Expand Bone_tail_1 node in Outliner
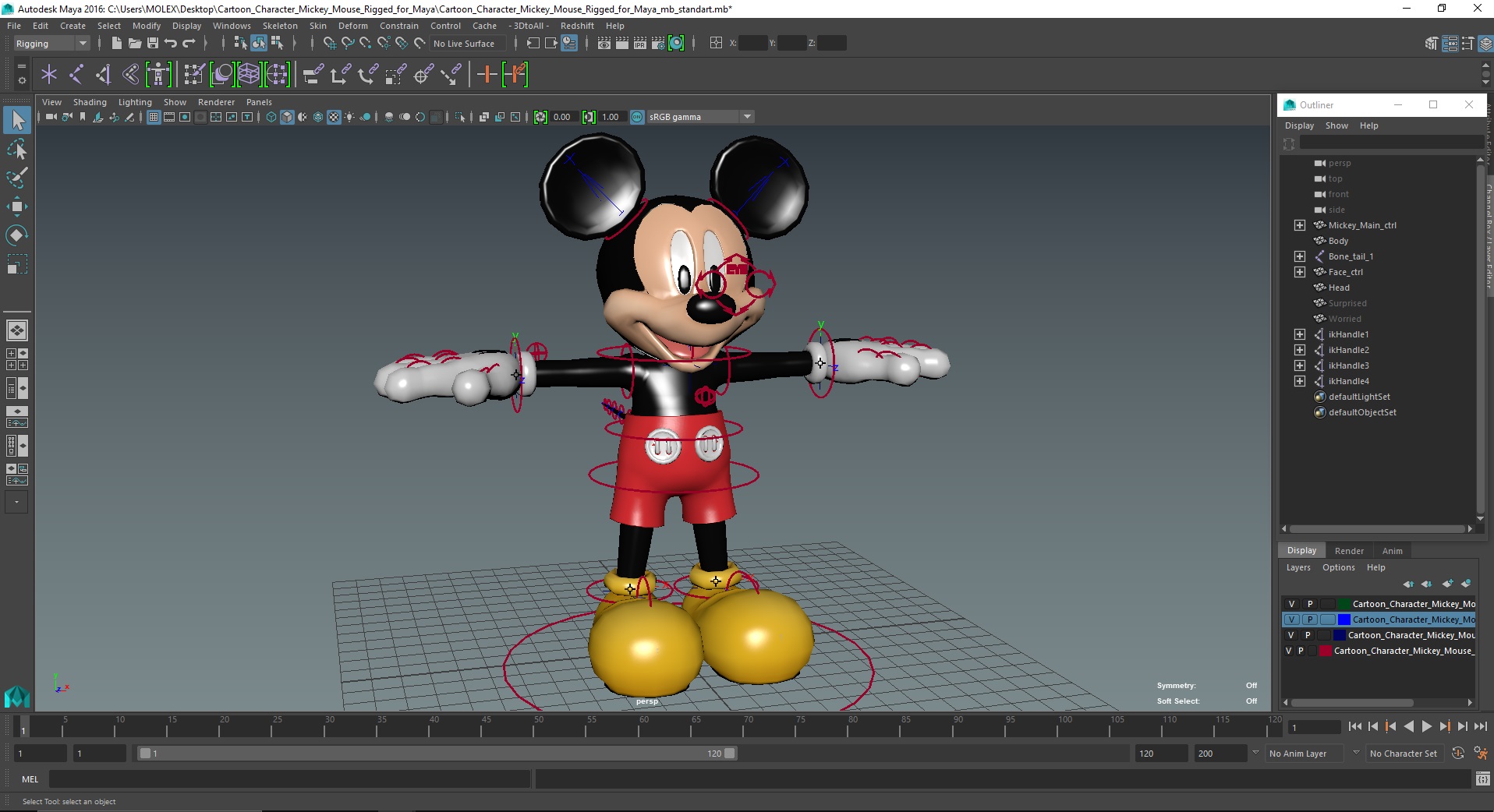The image size is (1494, 812). pos(1300,256)
